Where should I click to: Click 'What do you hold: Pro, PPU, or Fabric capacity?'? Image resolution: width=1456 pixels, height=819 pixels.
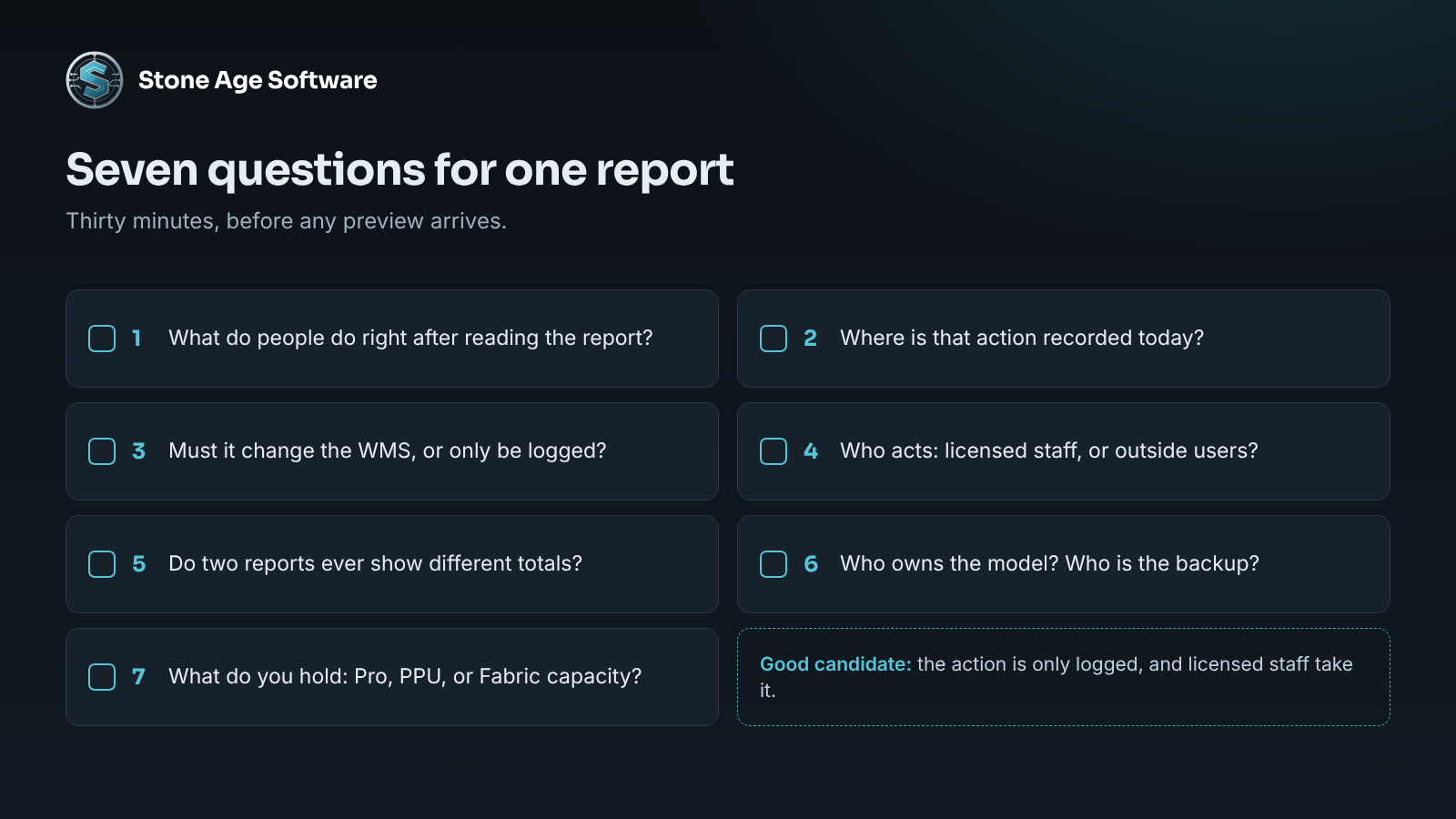(405, 677)
